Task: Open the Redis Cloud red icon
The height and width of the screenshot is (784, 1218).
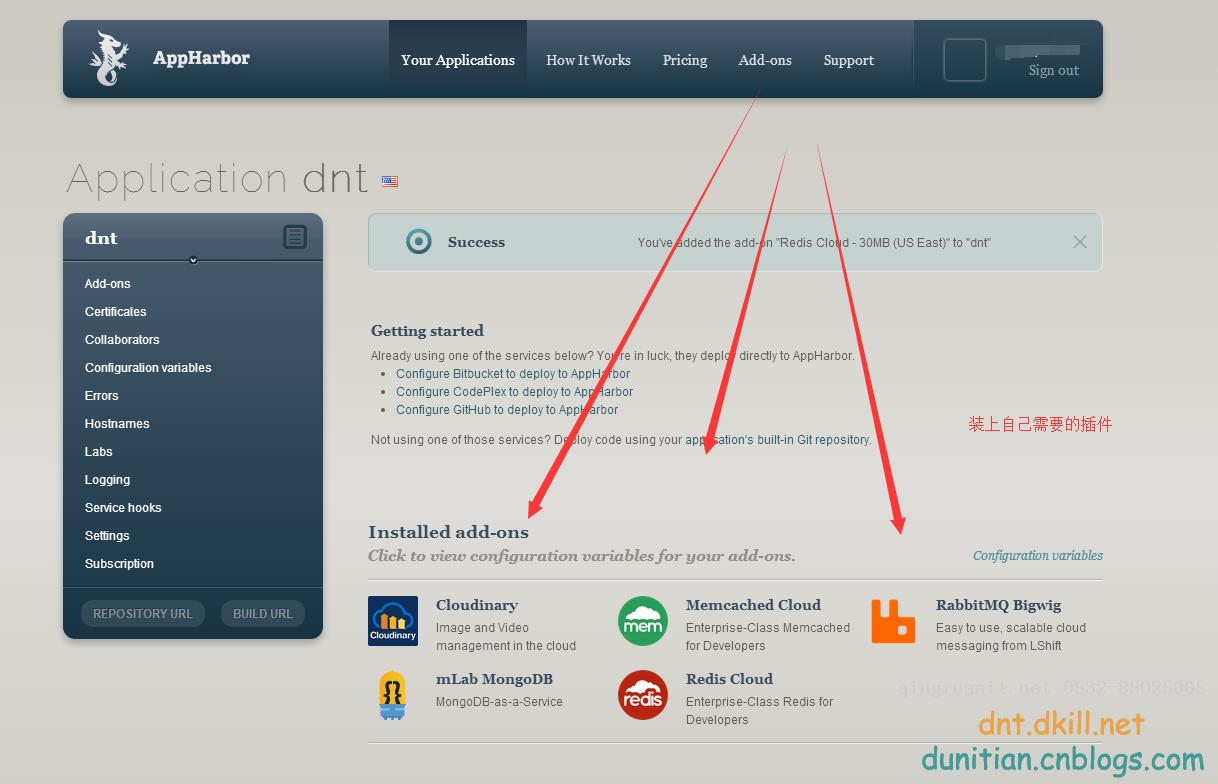Action: (x=643, y=695)
